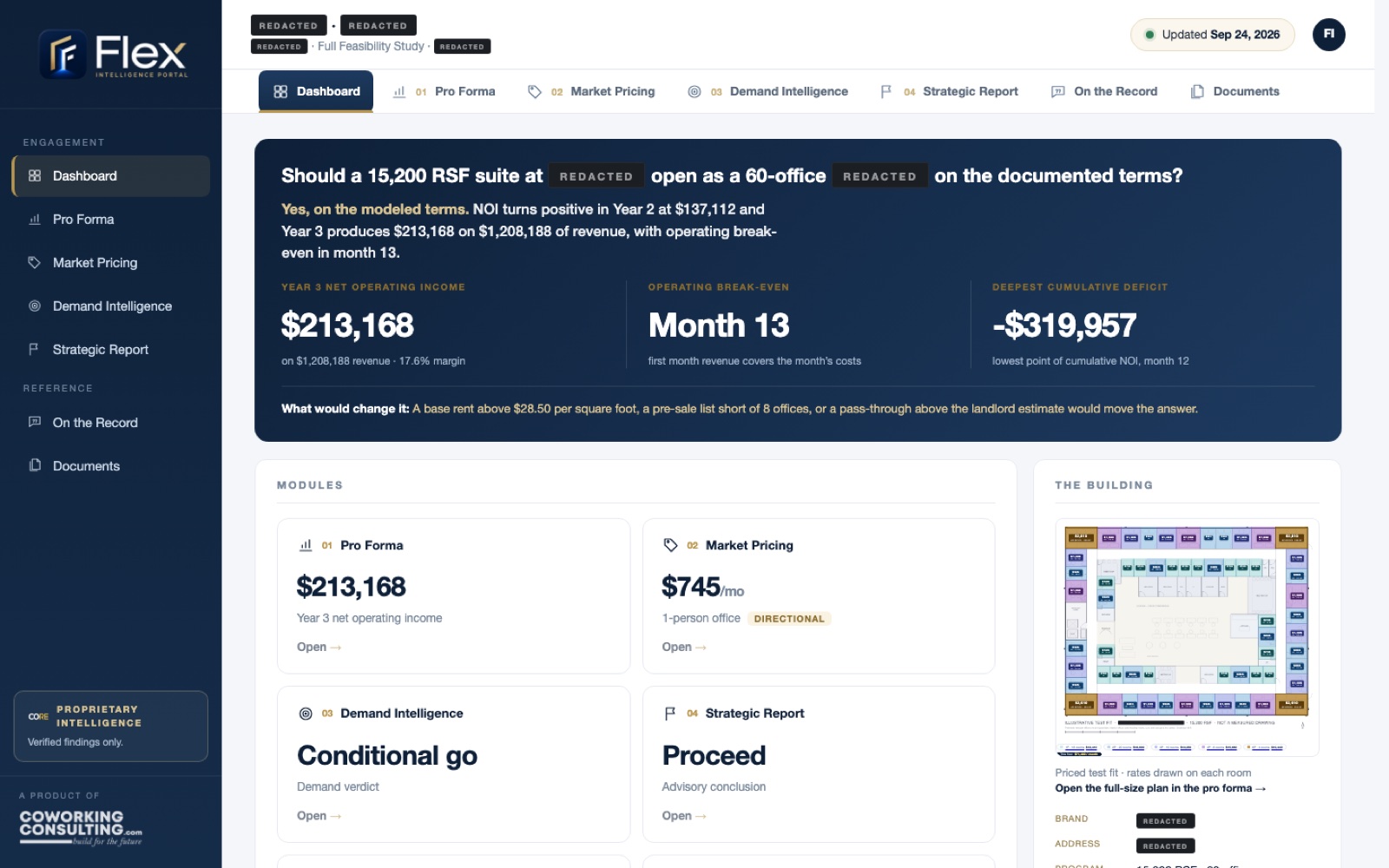Switch to the On the Record tab
Screen dimensions: 1389x868
[x=1104, y=91]
